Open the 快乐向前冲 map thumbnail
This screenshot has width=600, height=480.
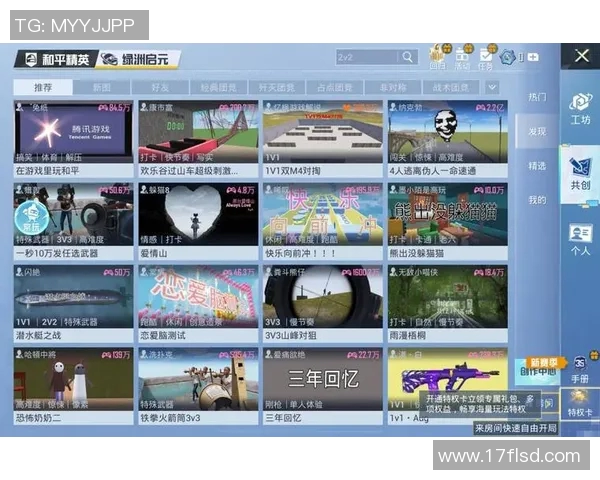pyautogui.click(x=323, y=214)
